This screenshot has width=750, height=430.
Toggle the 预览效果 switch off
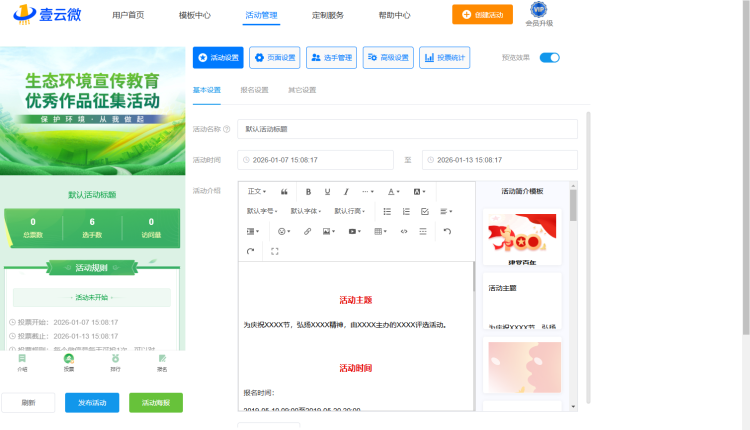549,58
